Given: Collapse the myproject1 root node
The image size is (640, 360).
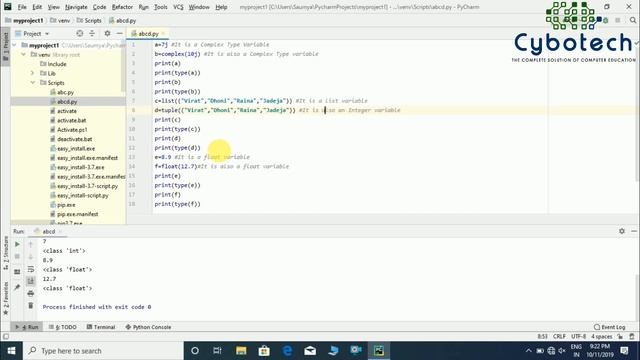Looking at the screenshot, I should coord(15,45).
